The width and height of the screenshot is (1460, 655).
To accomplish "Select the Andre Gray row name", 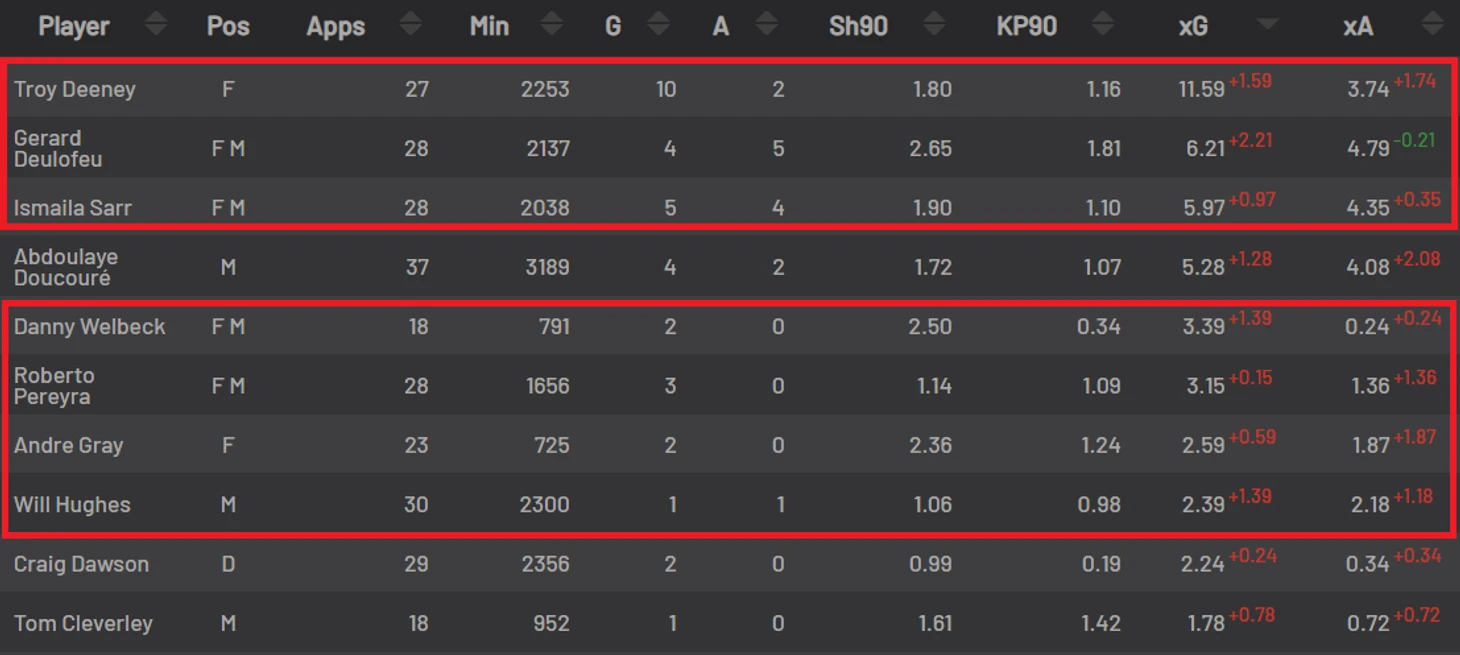I will coord(69,445).
